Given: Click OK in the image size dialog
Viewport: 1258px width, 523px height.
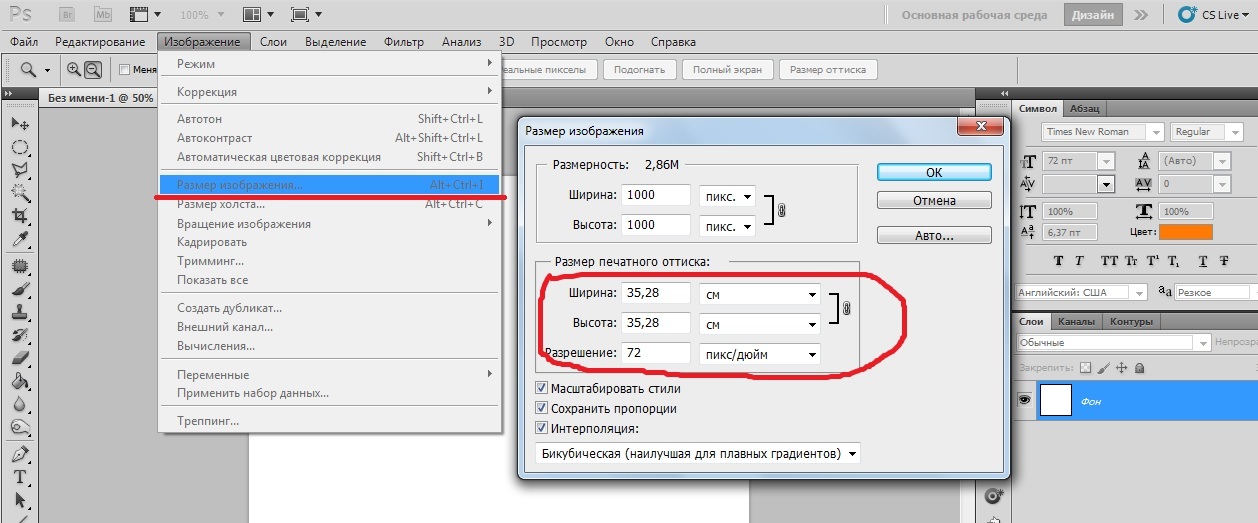Looking at the screenshot, I should coord(934,172).
